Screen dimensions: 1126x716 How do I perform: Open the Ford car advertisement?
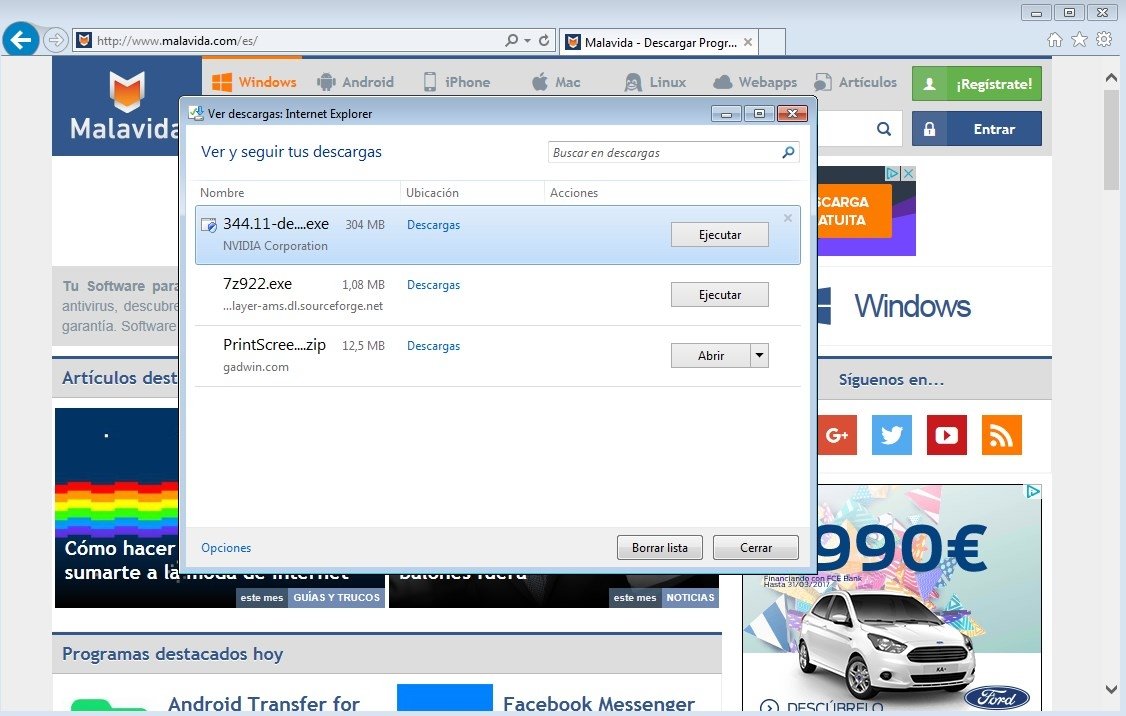tap(892, 598)
